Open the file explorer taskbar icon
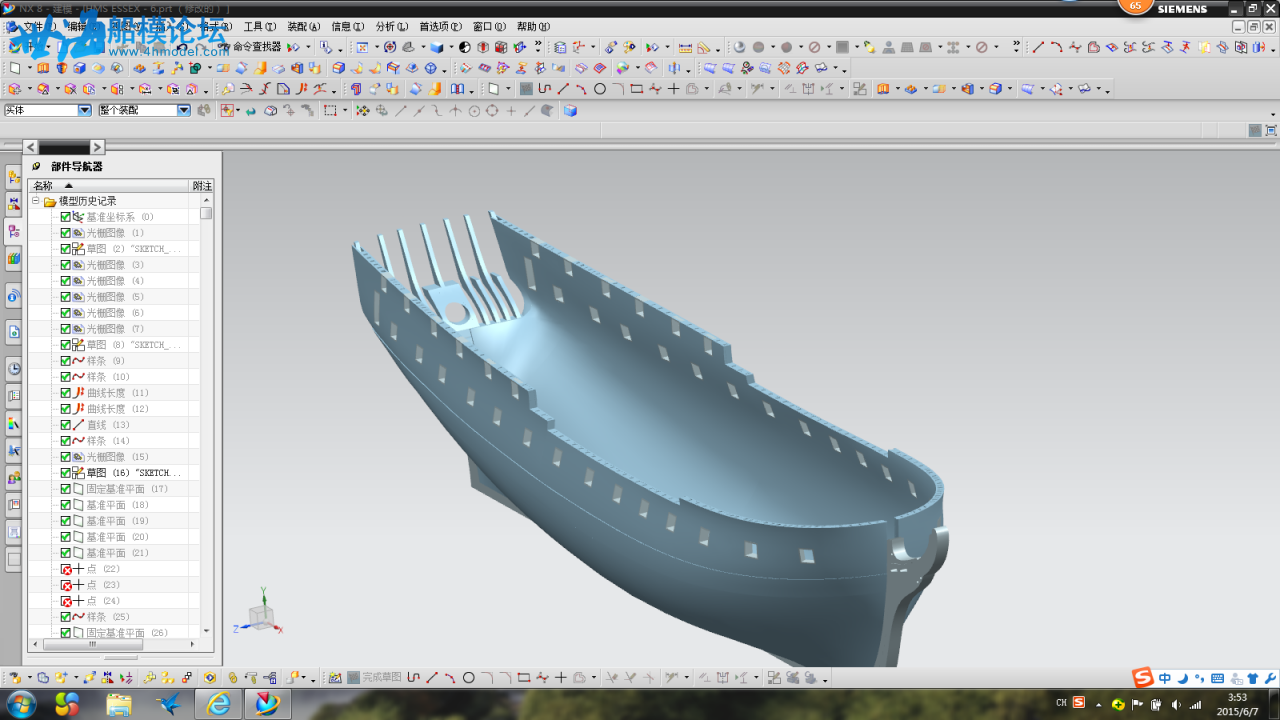Image resolution: width=1280 pixels, height=720 pixels. click(x=119, y=704)
